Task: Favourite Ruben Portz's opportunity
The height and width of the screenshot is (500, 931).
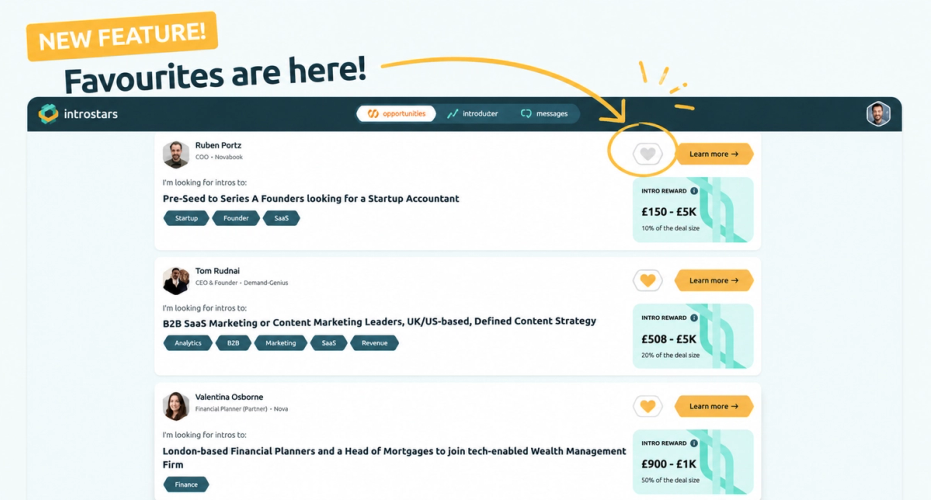Action: (x=647, y=154)
